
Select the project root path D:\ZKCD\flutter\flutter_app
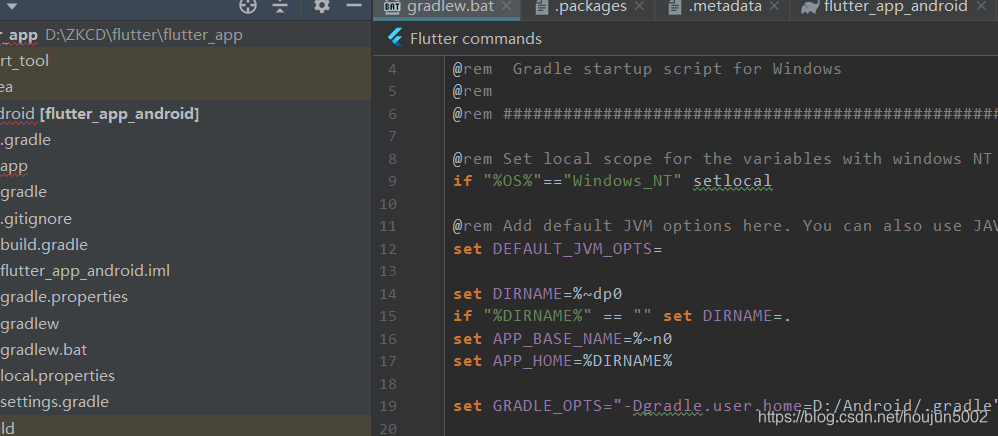click(x=144, y=34)
